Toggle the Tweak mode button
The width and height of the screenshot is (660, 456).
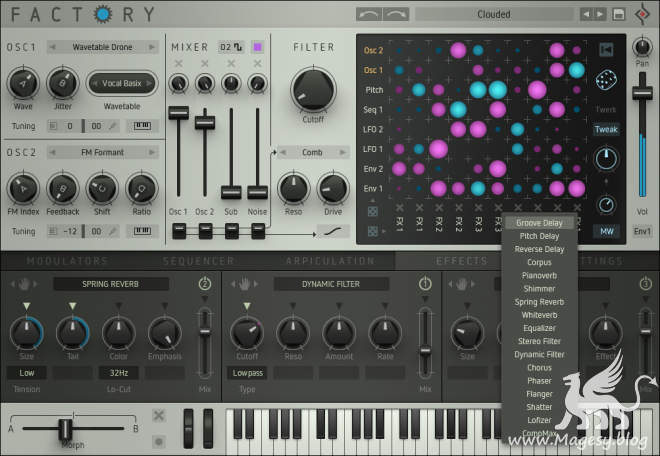coord(606,129)
